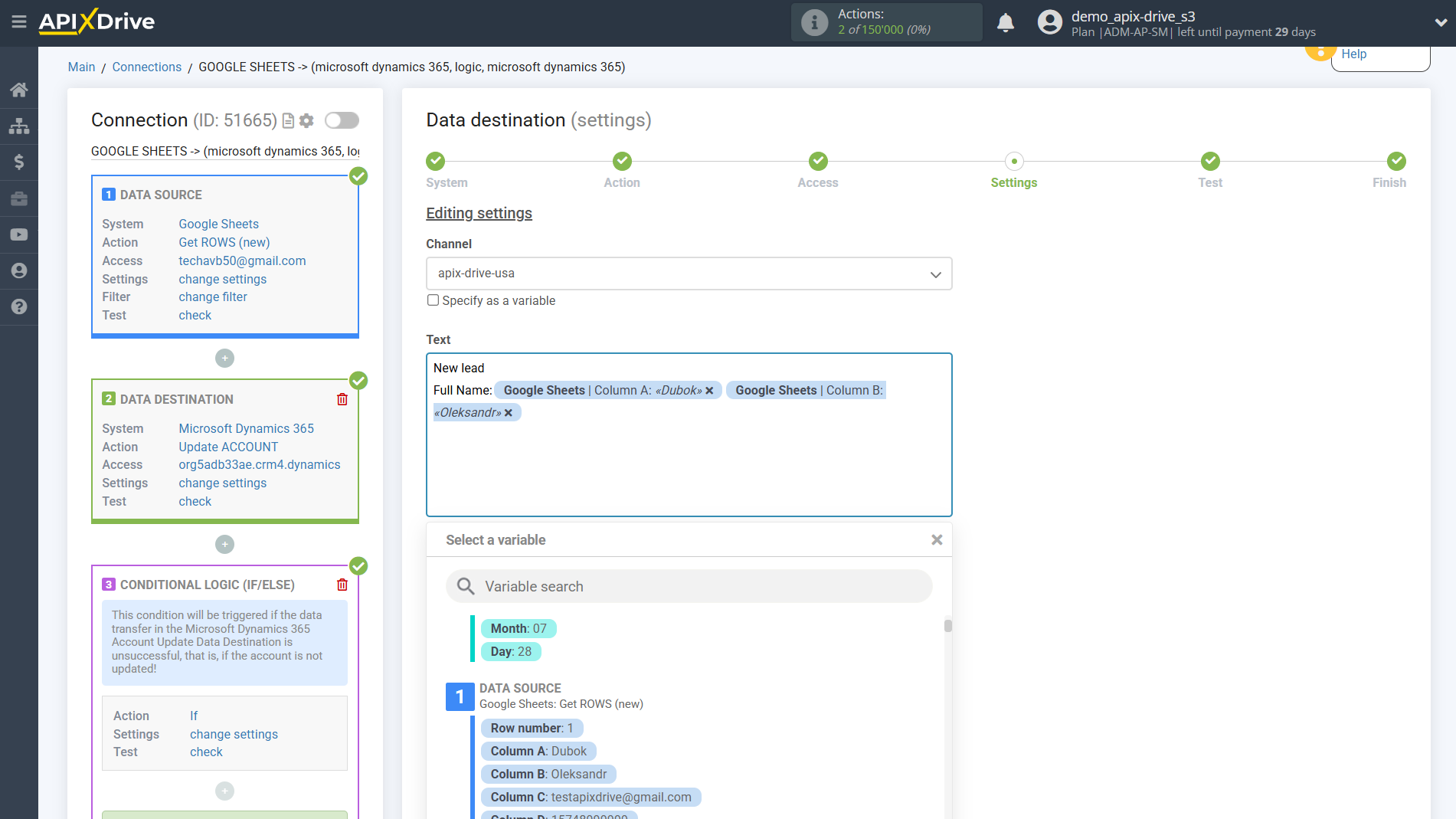1456x819 pixels.
Task: Insert the Day: 28 variable
Action: pyautogui.click(x=511, y=651)
